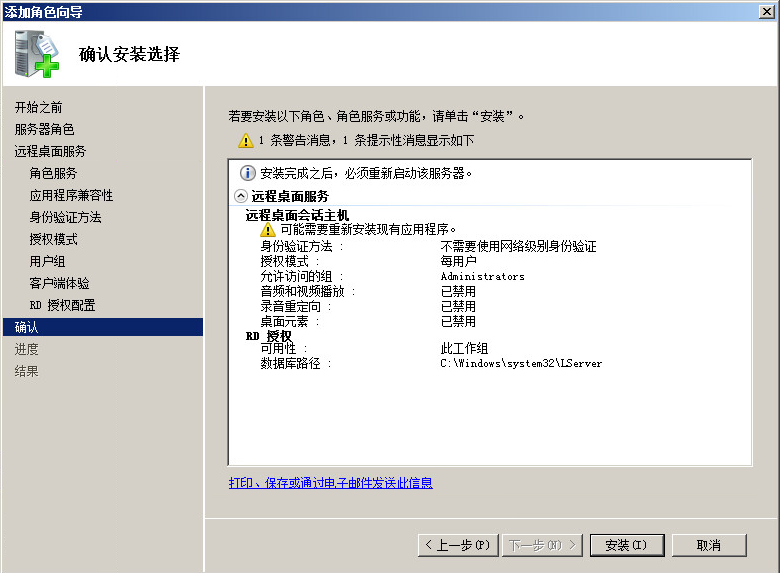The image size is (780, 573).
Task: Select 角色服务 step in sidebar
Action: click(53, 173)
